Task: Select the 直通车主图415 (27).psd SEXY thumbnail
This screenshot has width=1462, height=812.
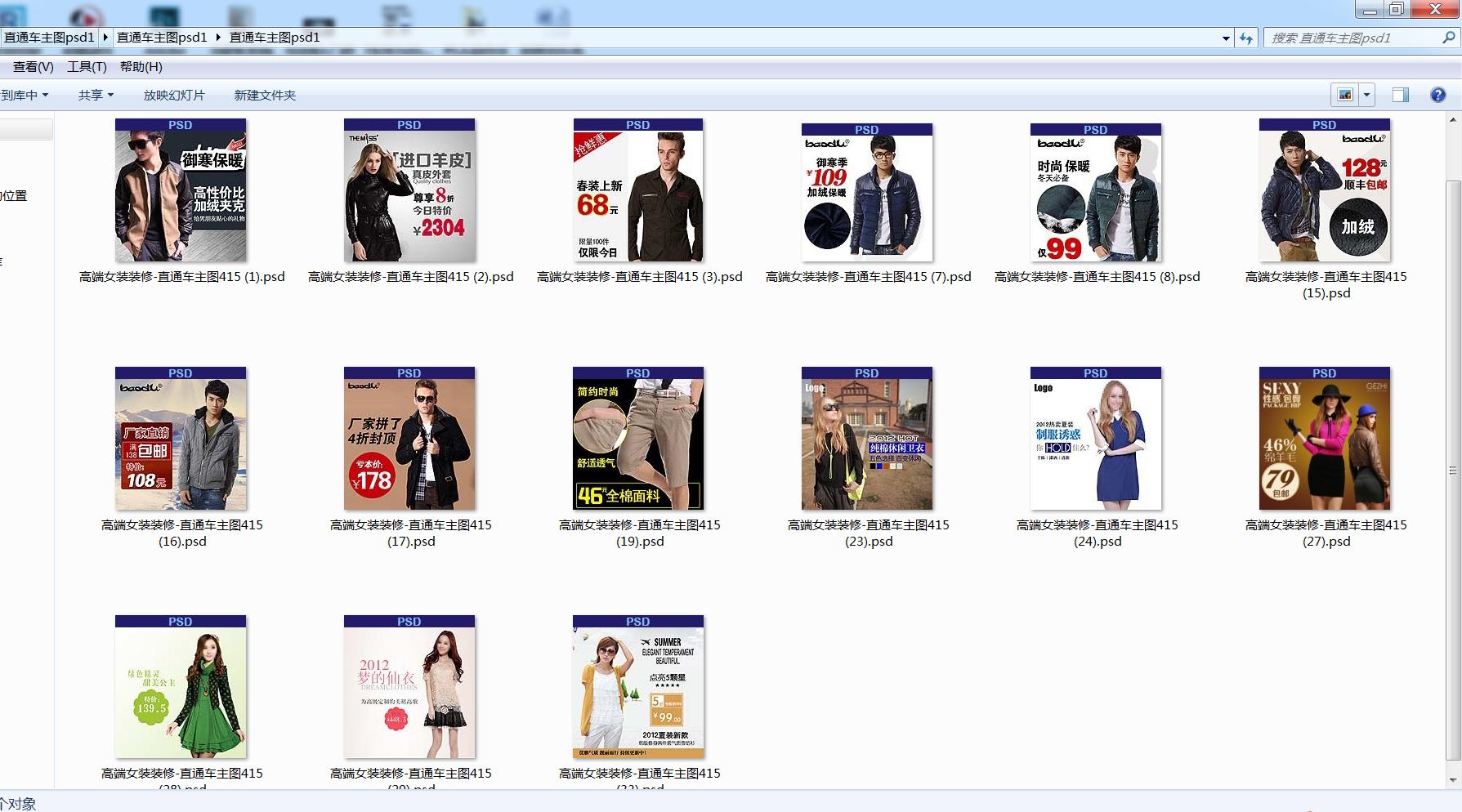Action: click(1325, 439)
